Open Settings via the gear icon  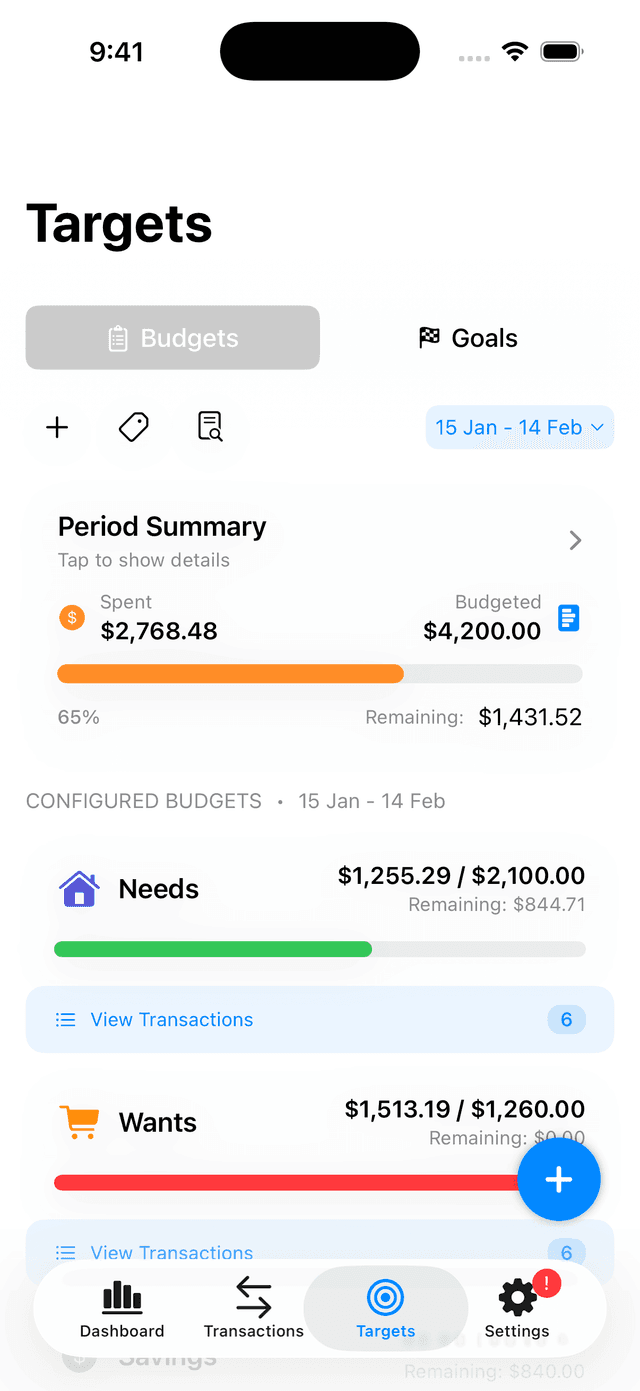pyautogui.click(x=517, y=1297)
